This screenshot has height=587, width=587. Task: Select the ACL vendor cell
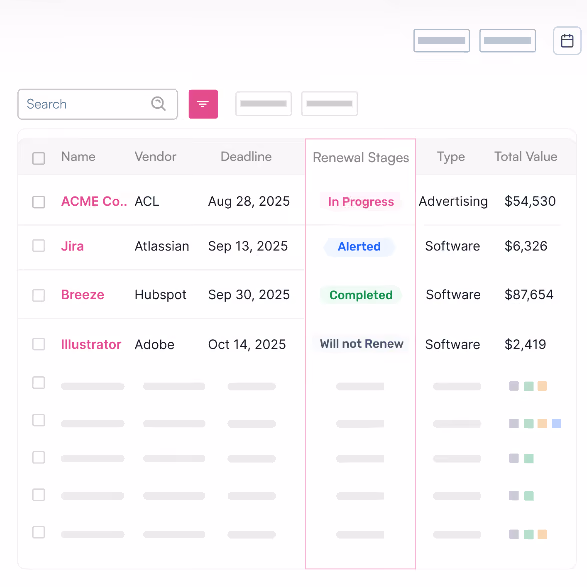(147, 201)
